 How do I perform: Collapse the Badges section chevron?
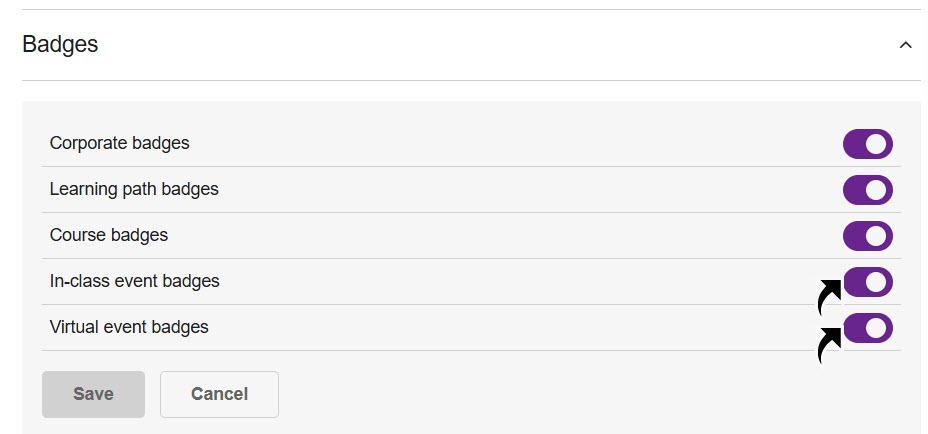tap(905, 45)
